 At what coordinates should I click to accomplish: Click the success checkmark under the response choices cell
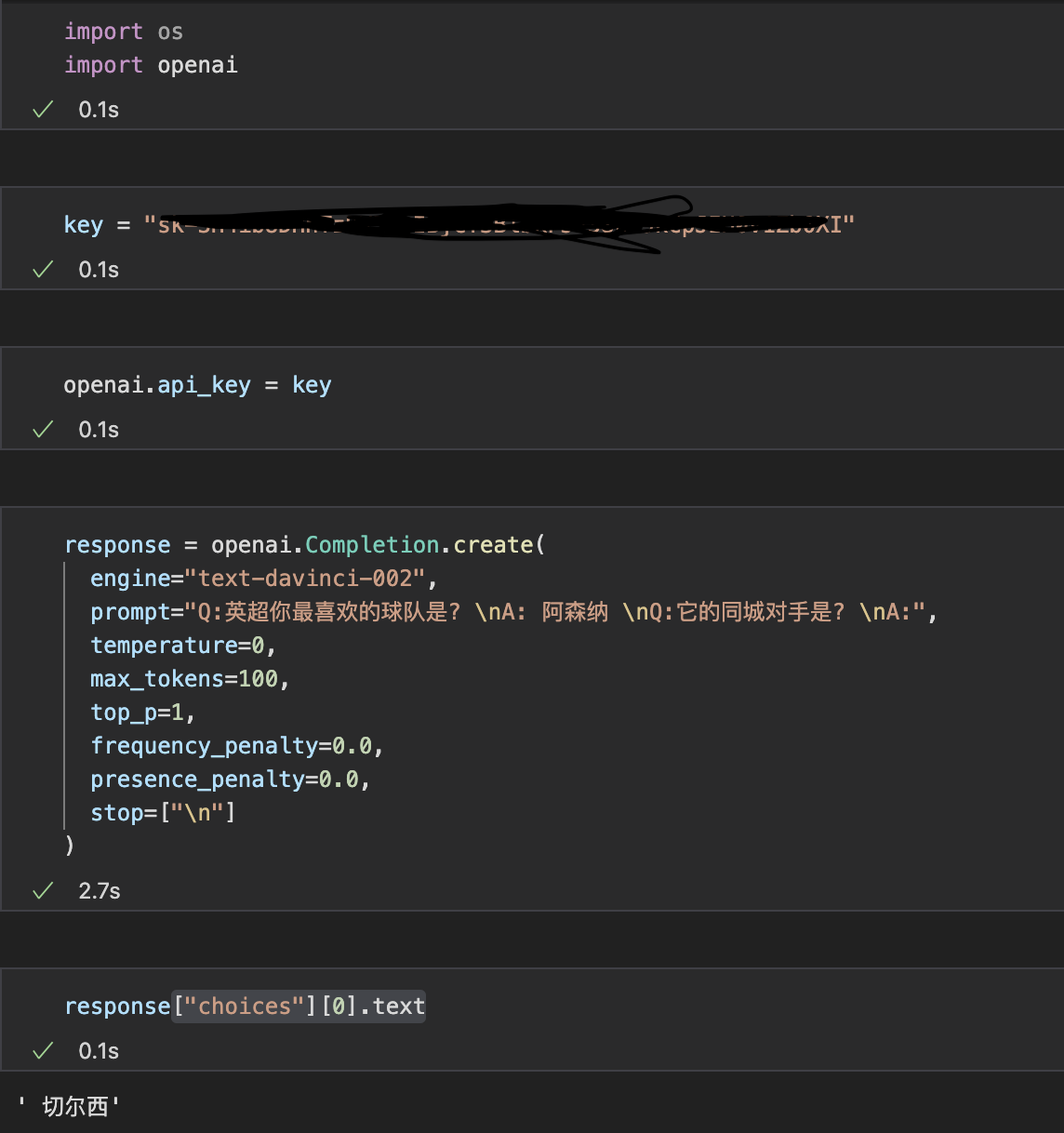(43, 1051)
